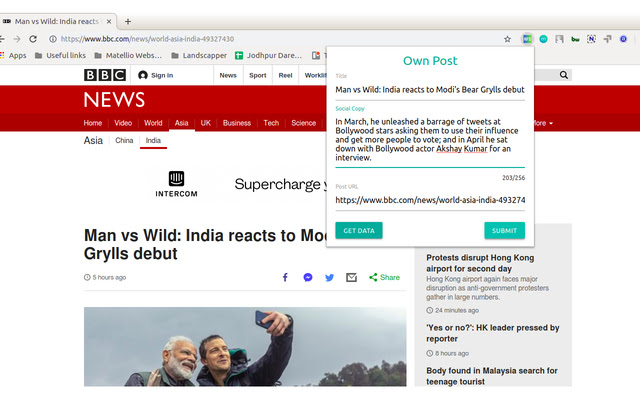Go to the Business news tab
Viewport: 640px width, 400px height.
coord(237,123)
